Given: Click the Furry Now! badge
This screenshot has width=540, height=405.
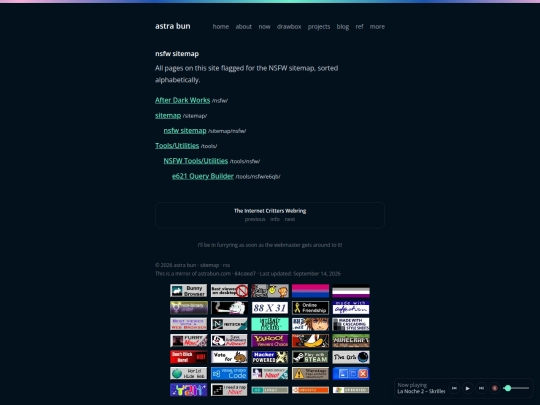Looking at the screenshot, I should pyautogui.click(x=188, y=341).
